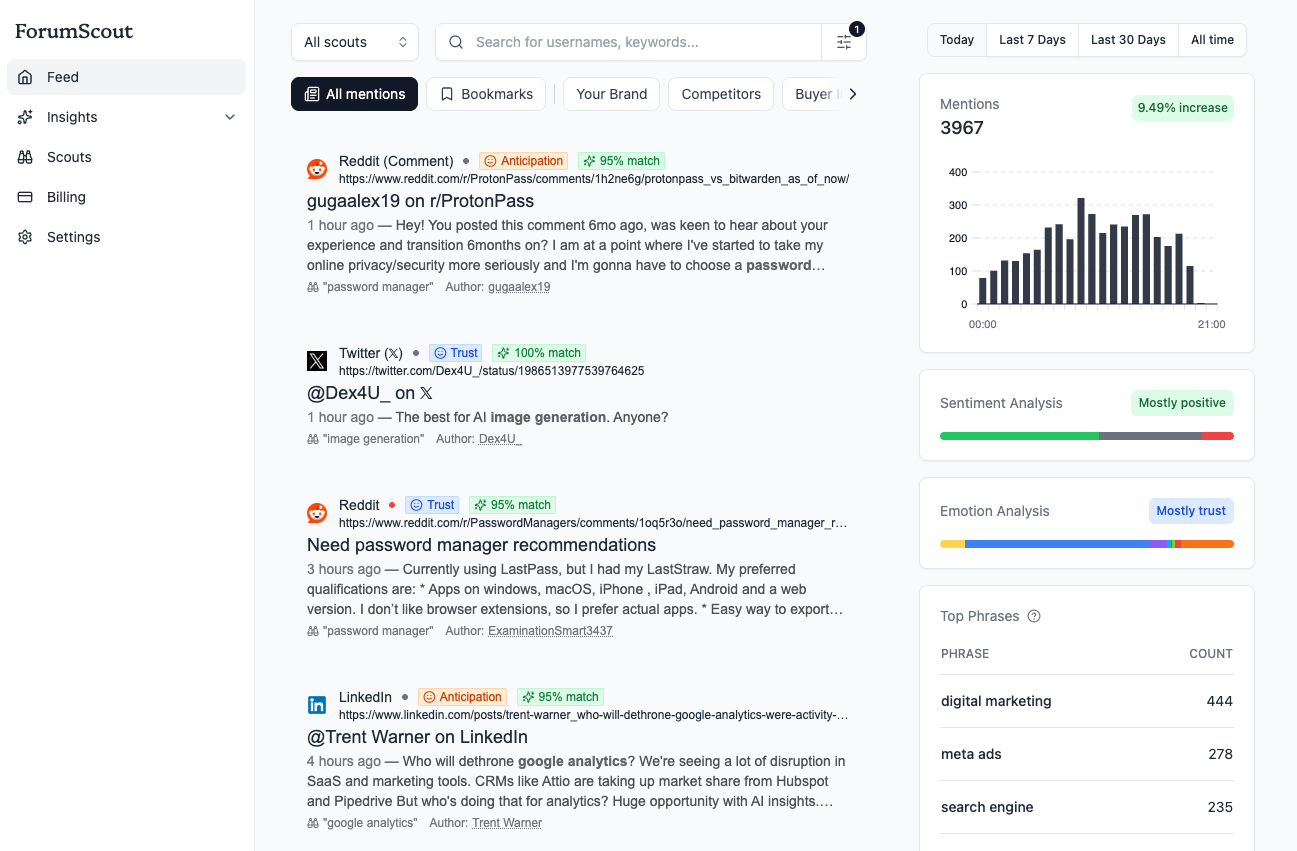Image resolution: width=1297 pixels, height=851 pixels.
Task: Open the Feed section in the sidebar
Action: [62, 77]
